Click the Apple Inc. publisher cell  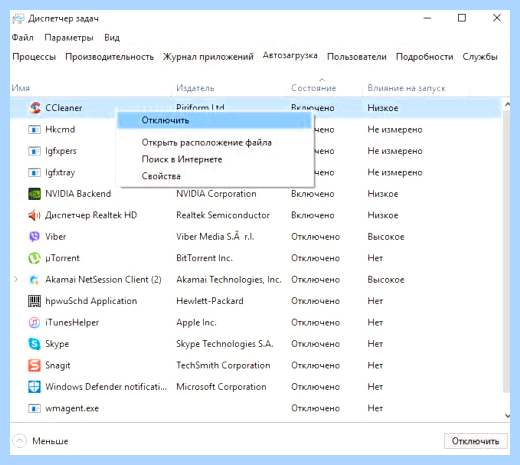tap(196, 323)
